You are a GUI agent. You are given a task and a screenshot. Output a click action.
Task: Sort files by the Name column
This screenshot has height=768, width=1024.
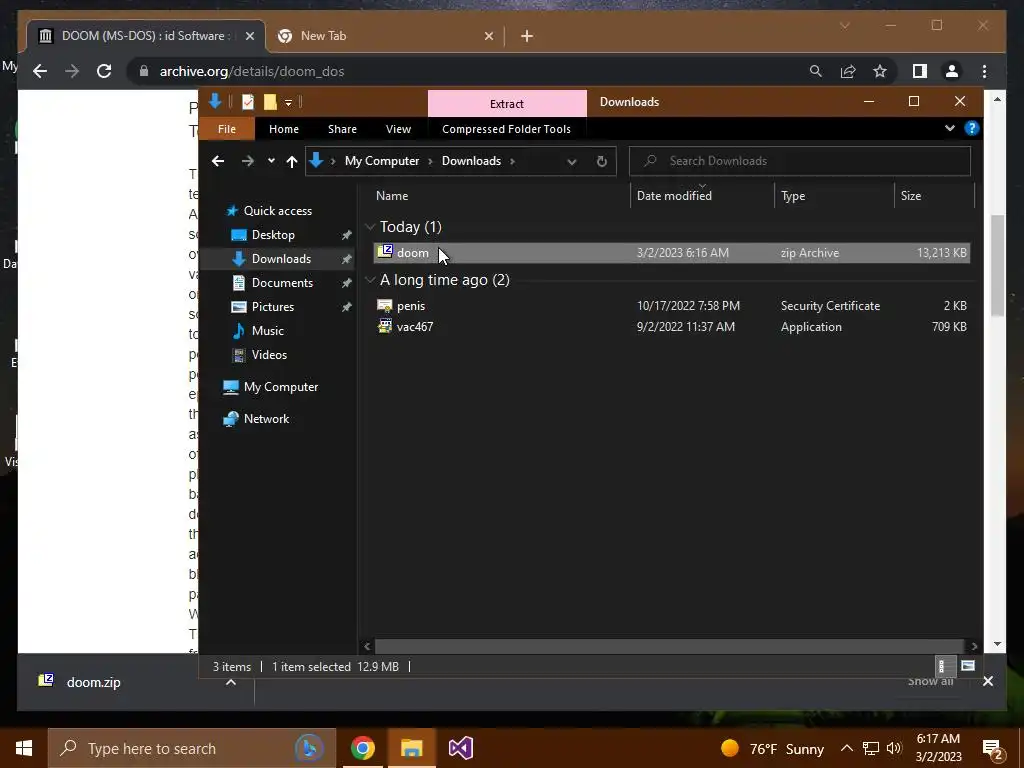click(500, 196)
